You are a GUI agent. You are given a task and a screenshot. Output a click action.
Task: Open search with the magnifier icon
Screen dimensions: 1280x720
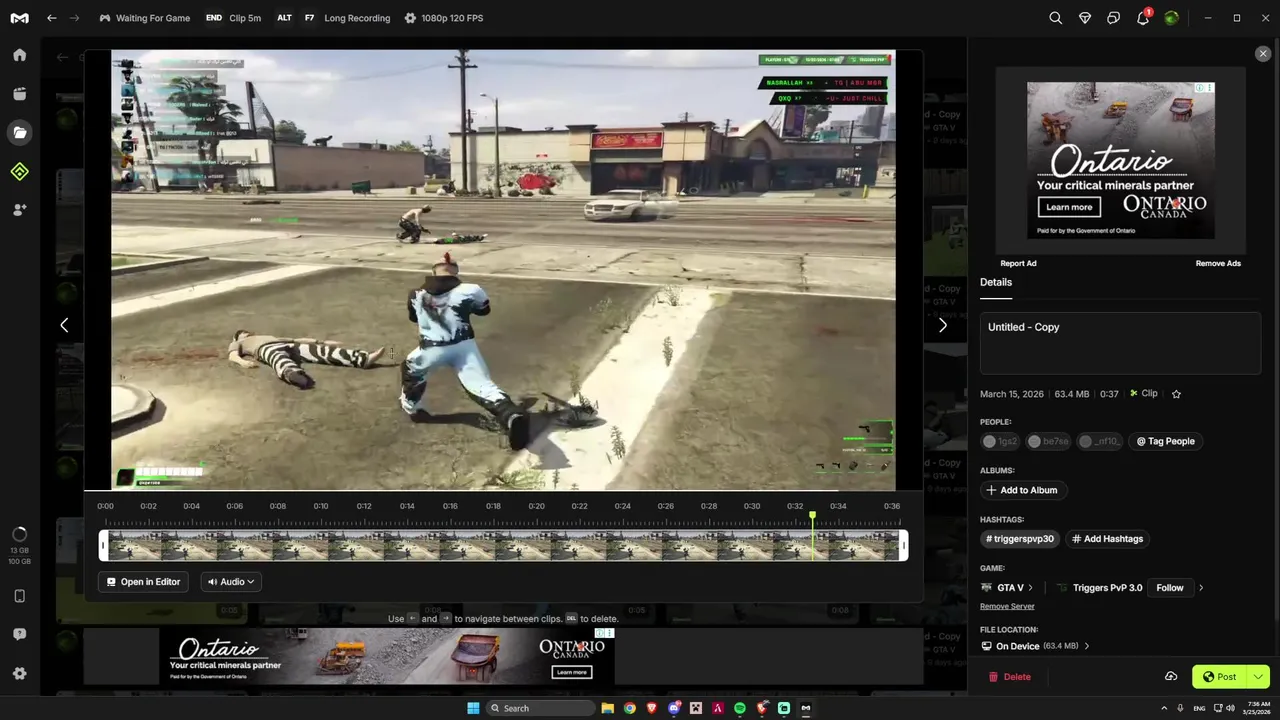[1056, 18]
